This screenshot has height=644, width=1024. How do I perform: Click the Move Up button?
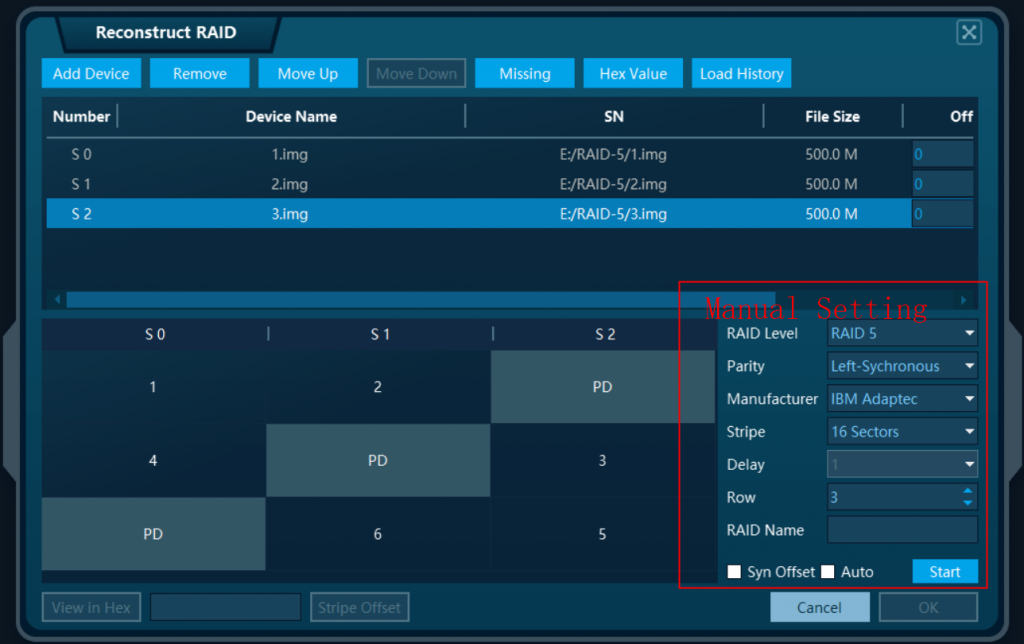coord(308,72)
